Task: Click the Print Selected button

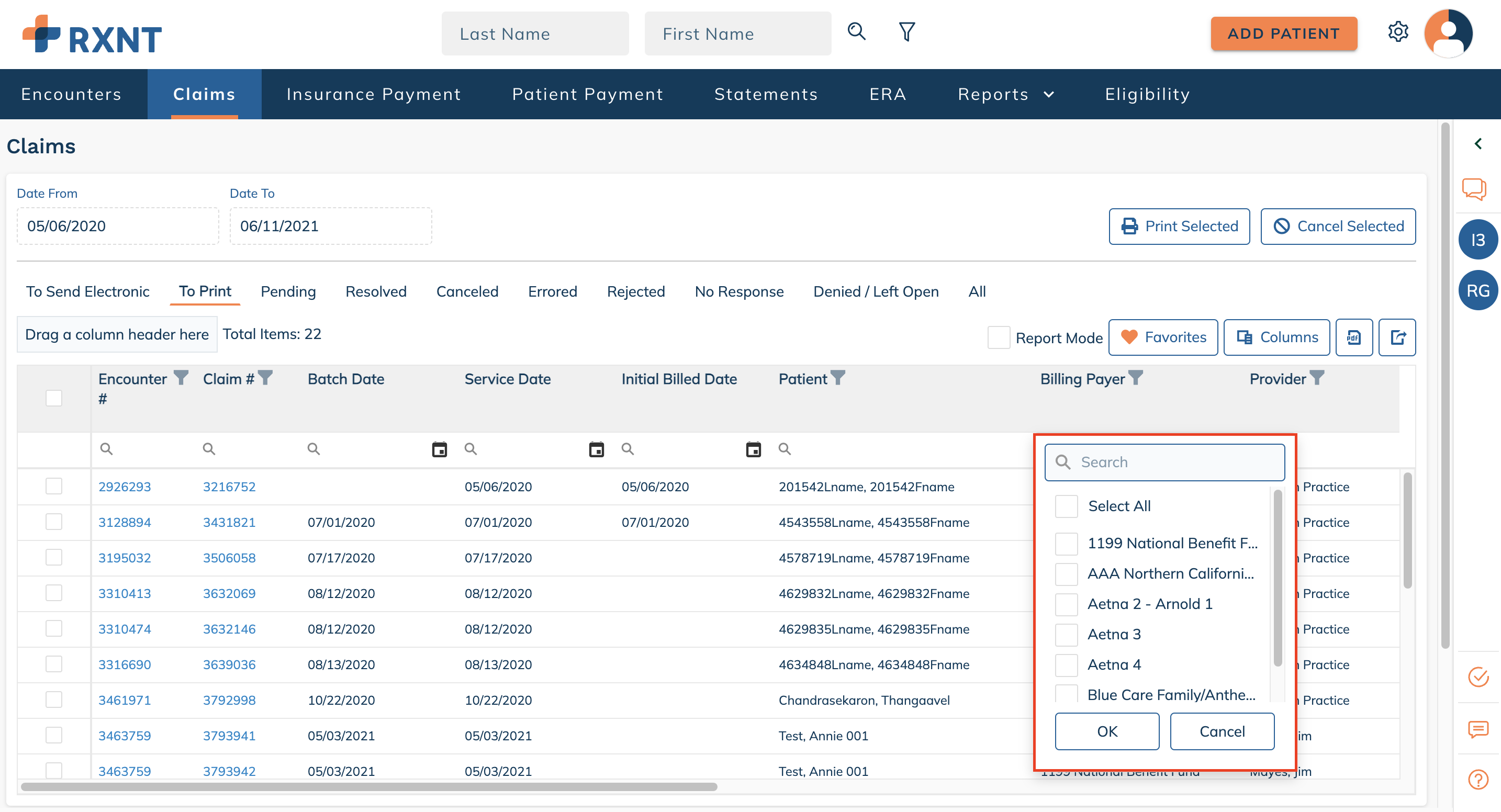Action: tap(1179, 226)
